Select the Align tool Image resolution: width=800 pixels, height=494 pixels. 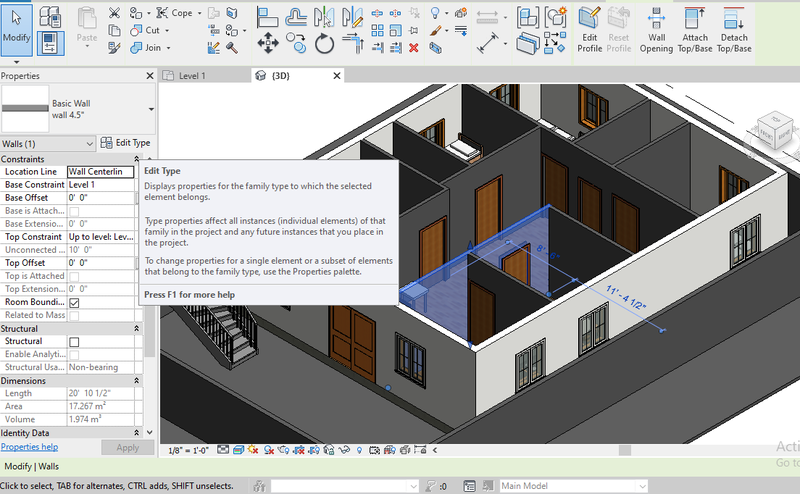267,17
